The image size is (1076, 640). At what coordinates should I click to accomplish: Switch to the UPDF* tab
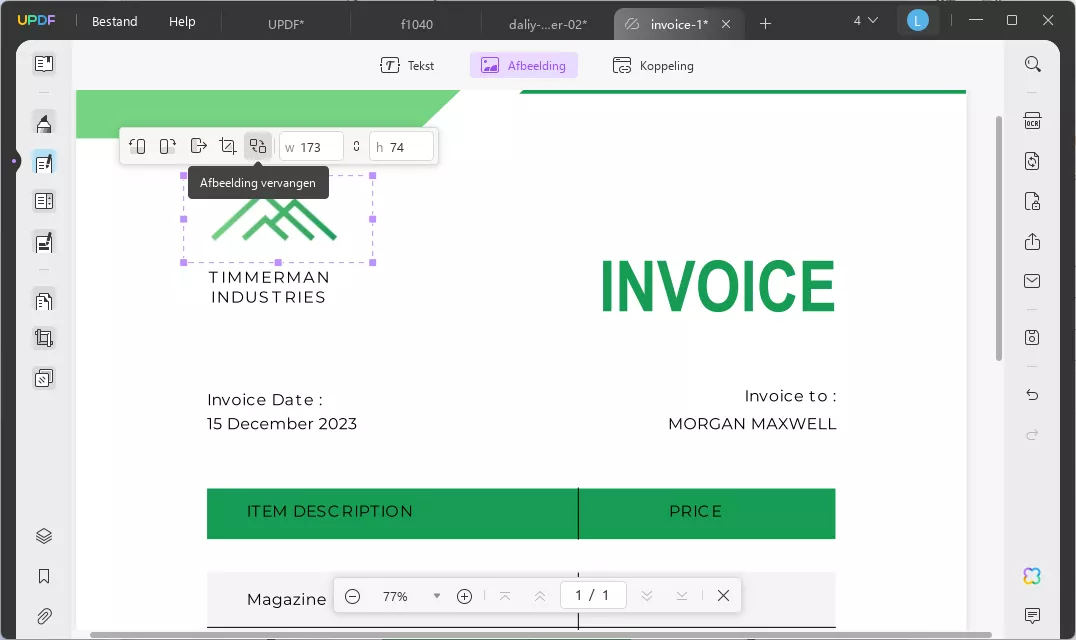click(286, 24)
